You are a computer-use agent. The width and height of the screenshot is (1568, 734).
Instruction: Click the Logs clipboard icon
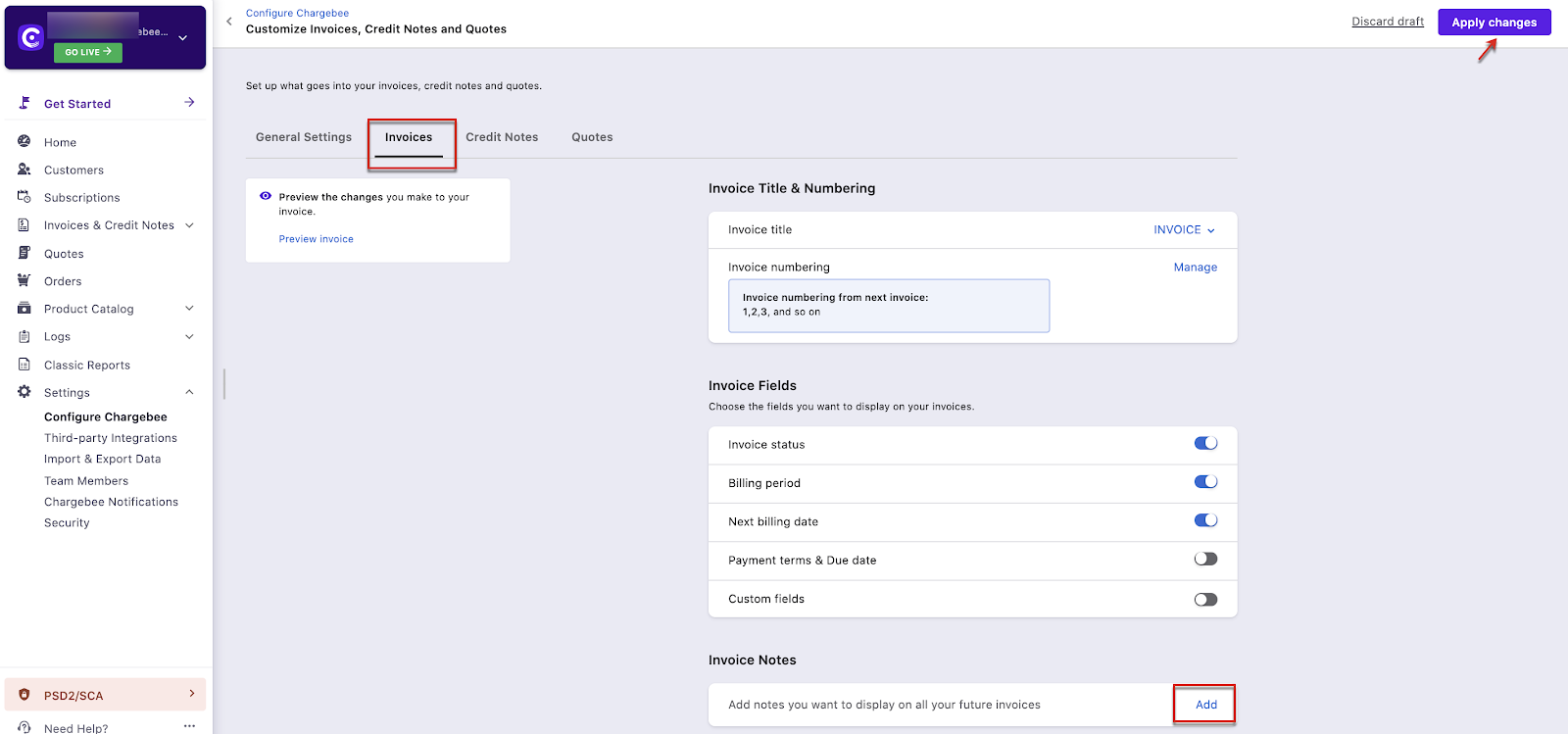tap(24, 336)
